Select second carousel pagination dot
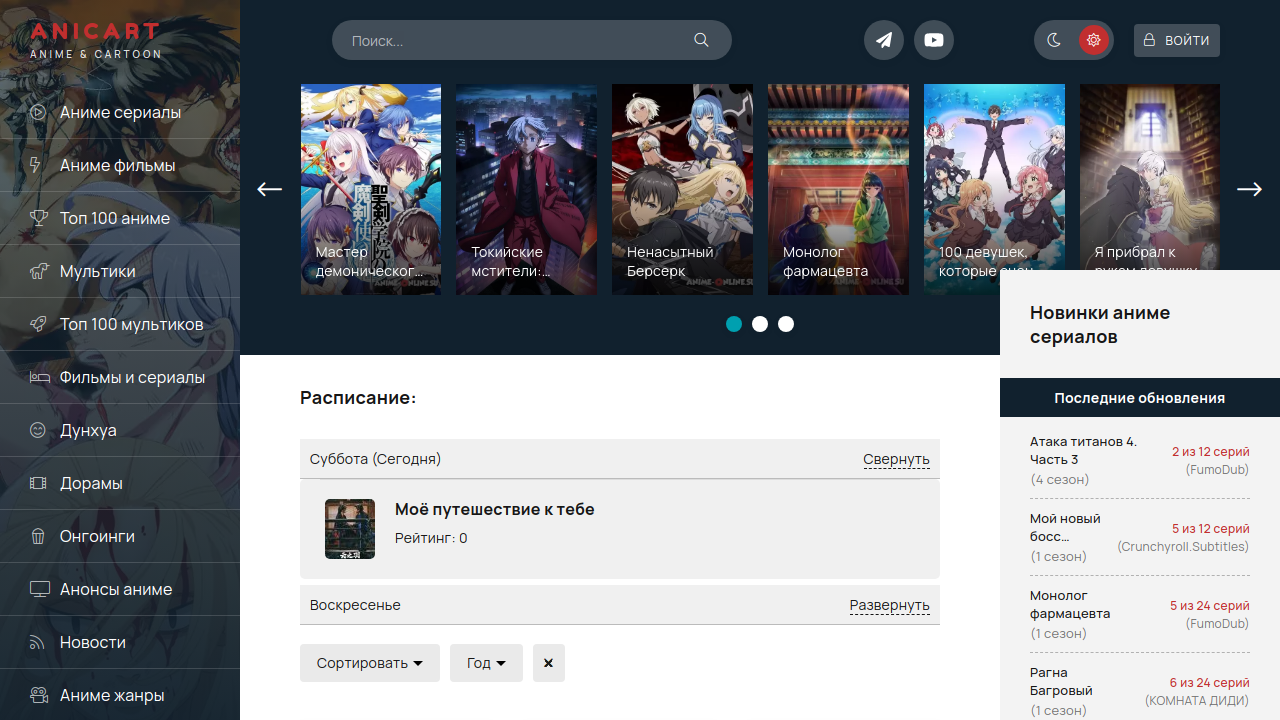Viewport: 1280px width, 720px height. 760,324
